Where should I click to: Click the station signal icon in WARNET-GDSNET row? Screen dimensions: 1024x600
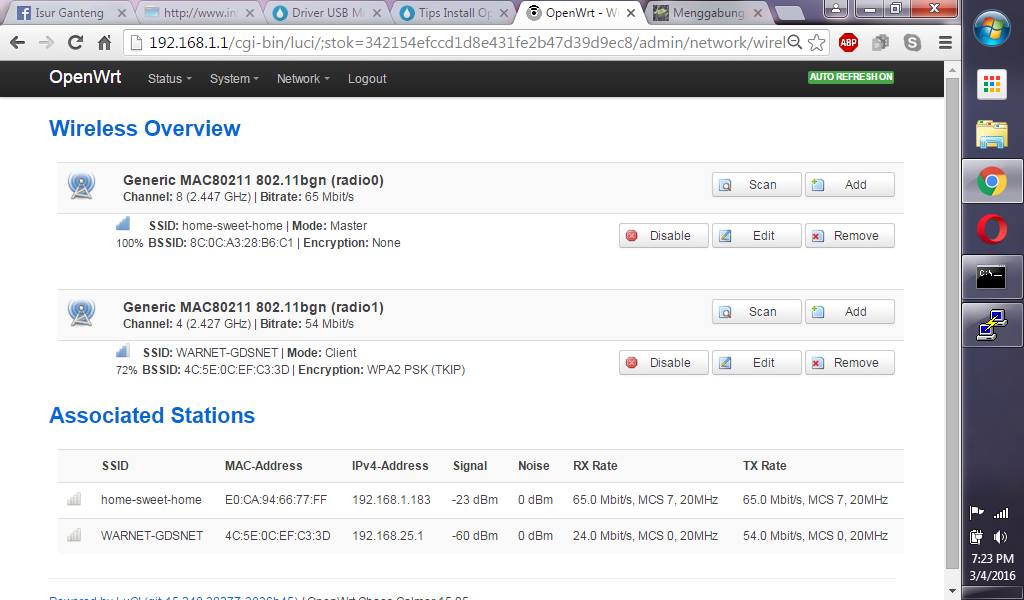(x=74, y=535)
